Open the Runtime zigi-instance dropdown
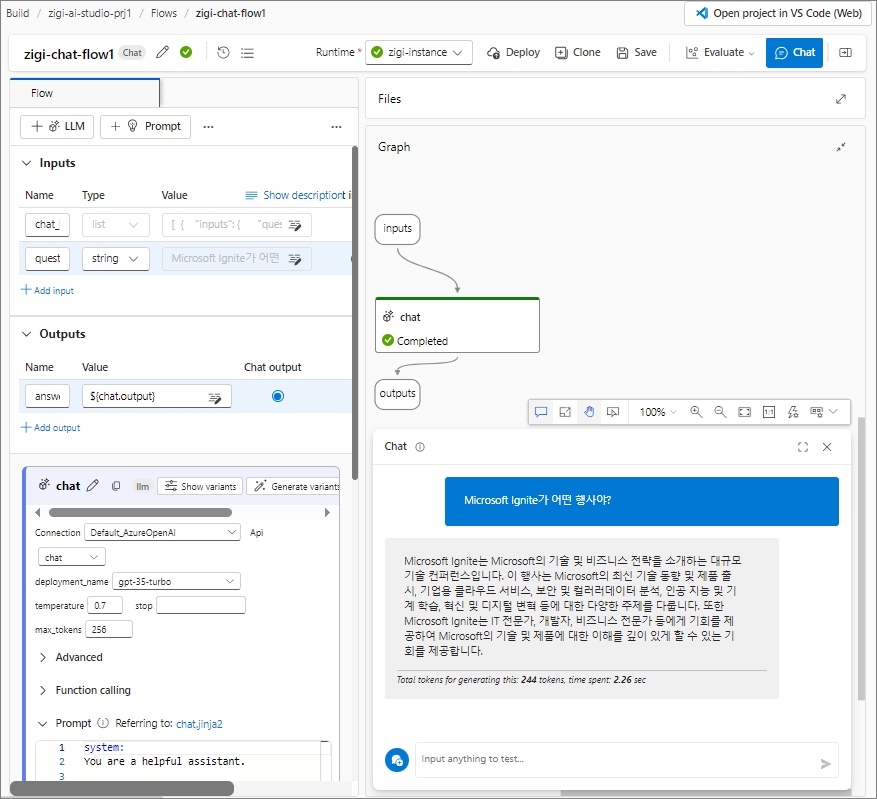This screenshot has width=877, height=799. 418,53
